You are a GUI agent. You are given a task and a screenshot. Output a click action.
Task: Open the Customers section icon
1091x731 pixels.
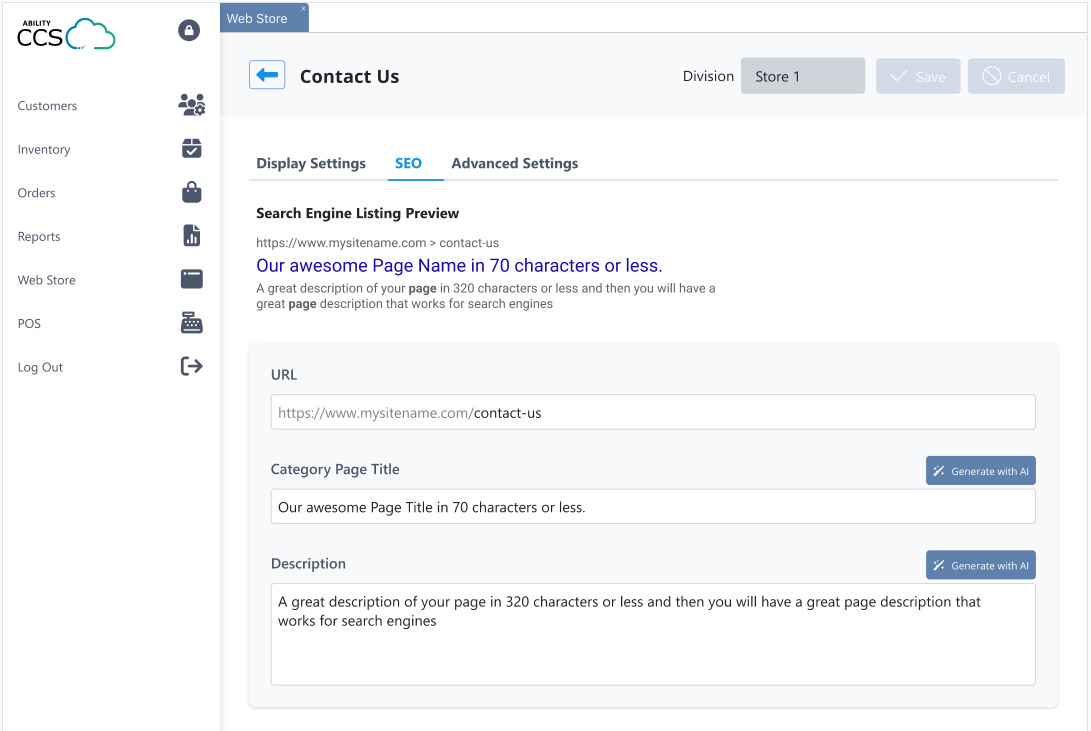pos(192,104)
